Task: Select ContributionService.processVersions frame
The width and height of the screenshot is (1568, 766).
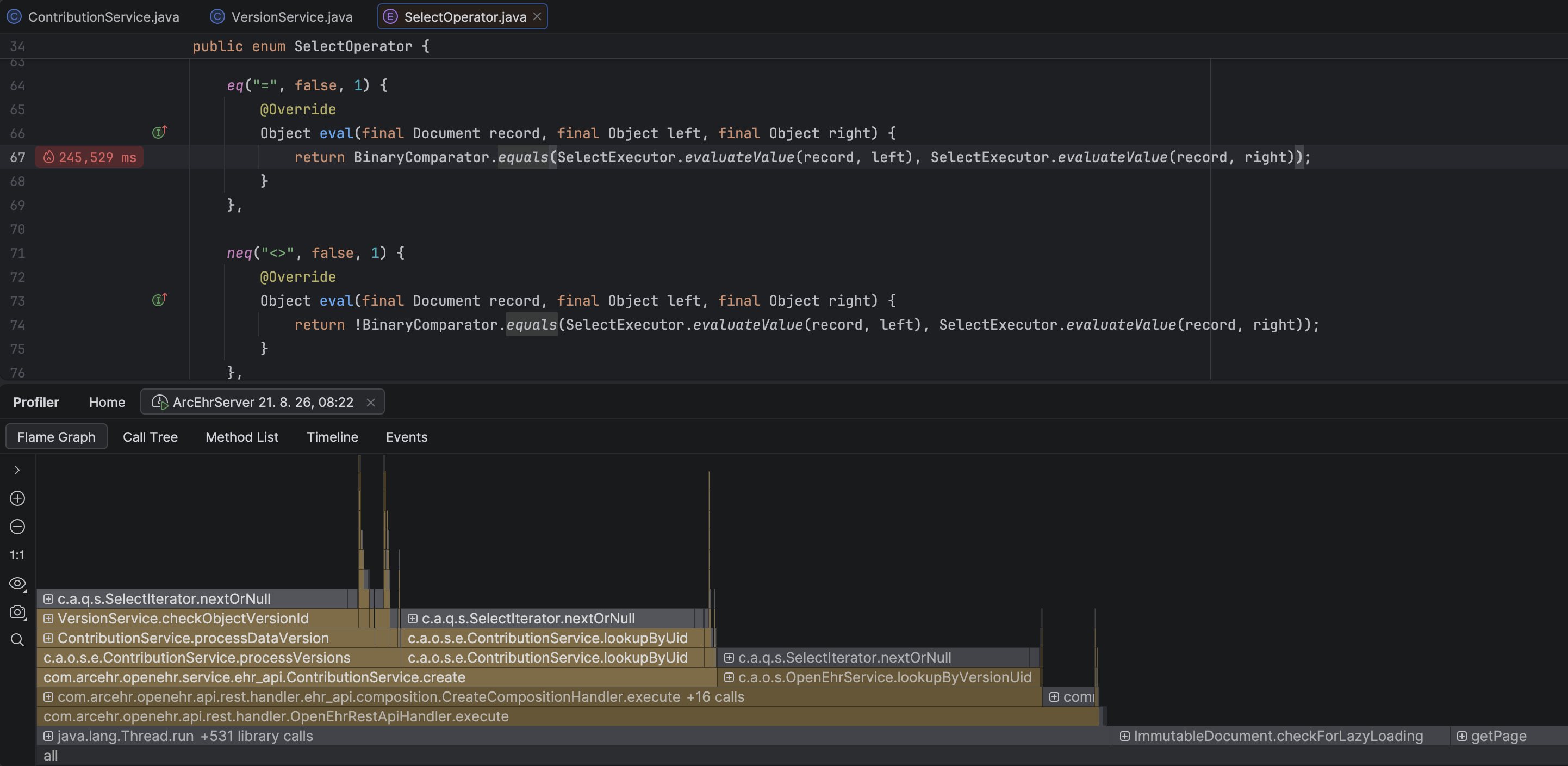Action: click(x=219, y=658)
